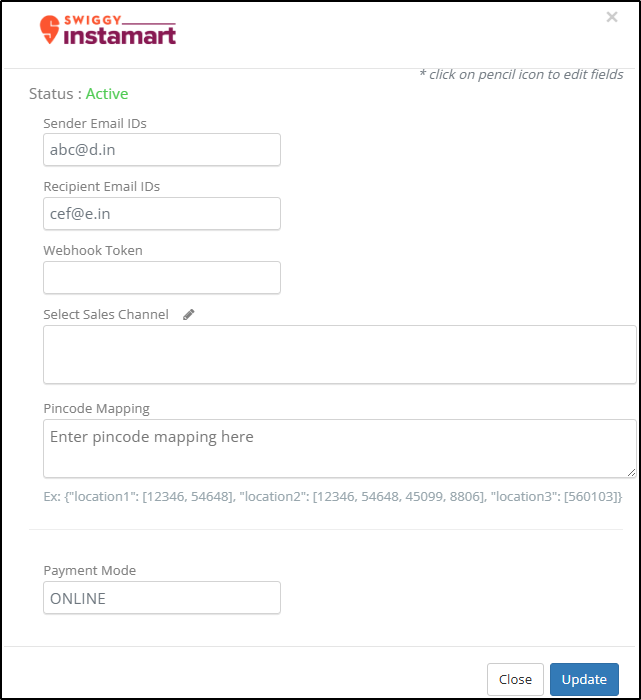Click inside the Pincode Mapping text area
Screen dimensions: 641x700
click(339, 448)
